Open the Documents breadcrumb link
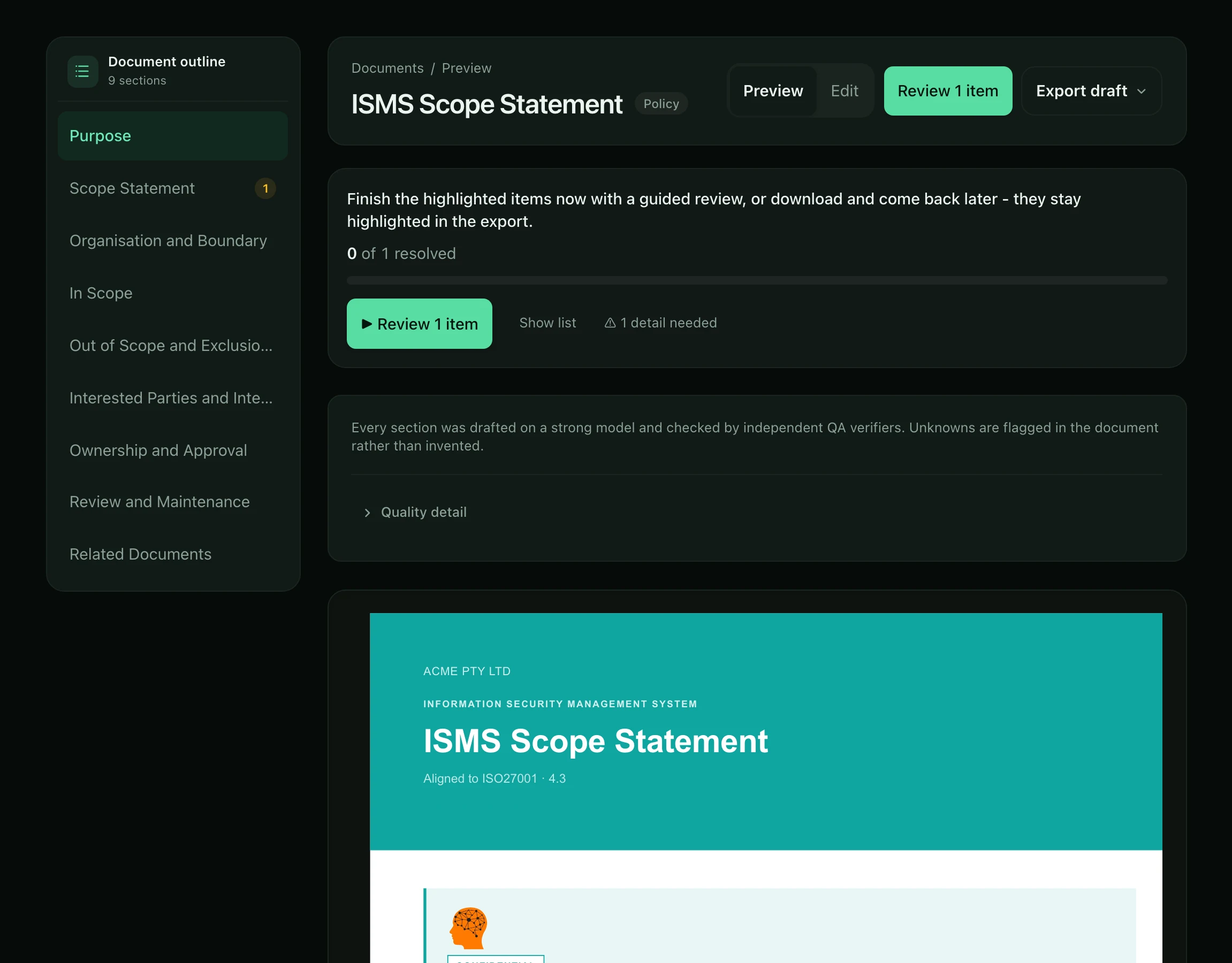 click(x=387, y=68)
